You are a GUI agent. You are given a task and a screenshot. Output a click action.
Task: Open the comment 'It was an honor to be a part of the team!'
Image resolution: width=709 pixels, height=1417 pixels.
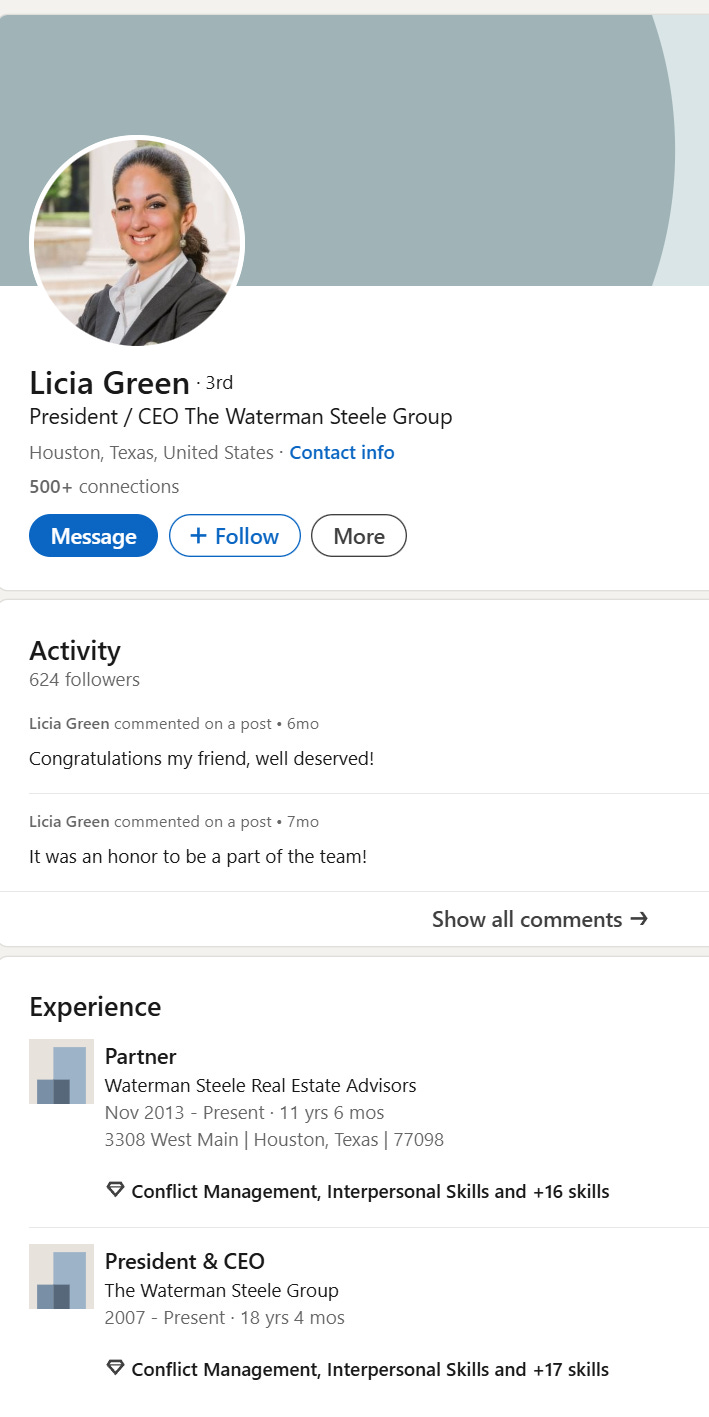pyautogui.click(x=198, y=857)
